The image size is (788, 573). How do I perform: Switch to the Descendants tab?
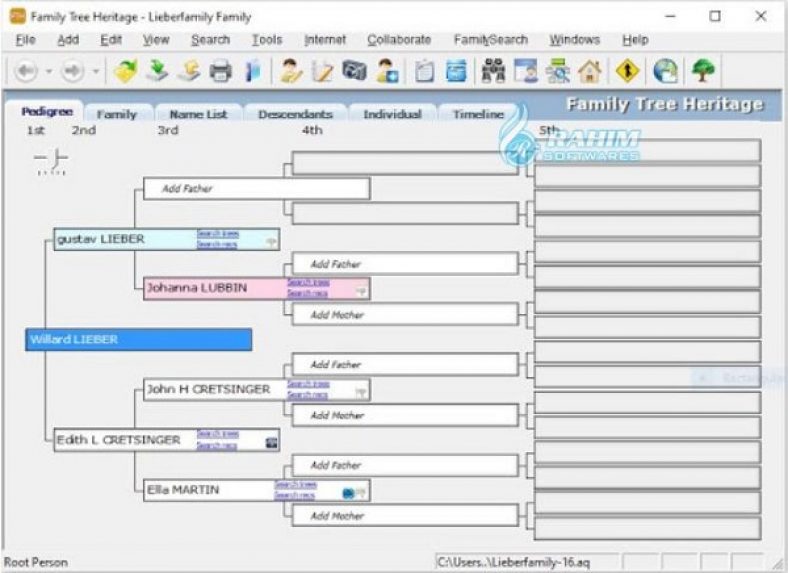click(x=296, y=115)
